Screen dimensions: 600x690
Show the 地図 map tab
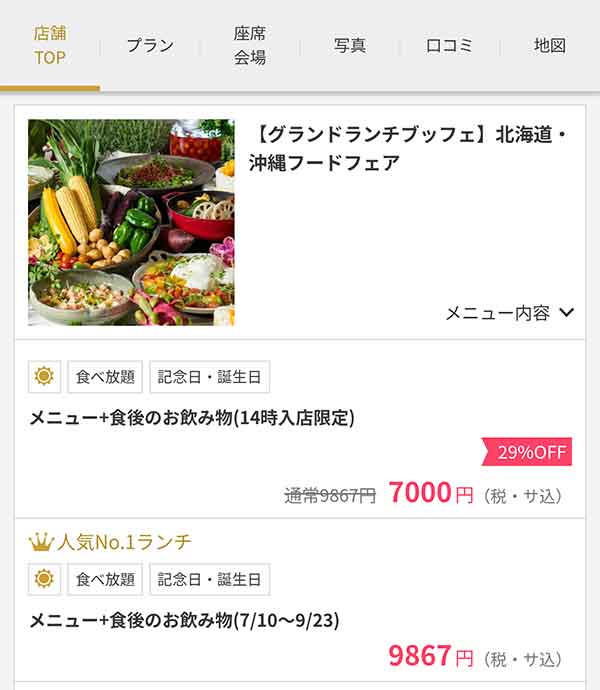click(x=549, y=45)
